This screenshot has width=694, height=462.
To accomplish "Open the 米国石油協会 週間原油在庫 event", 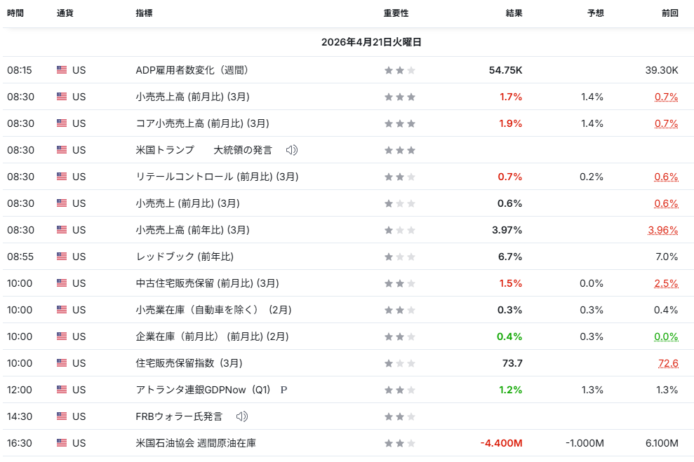I will (194, 442).
